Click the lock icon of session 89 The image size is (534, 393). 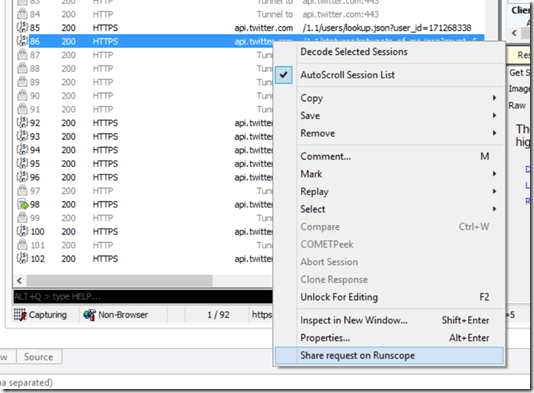[22, 82]
